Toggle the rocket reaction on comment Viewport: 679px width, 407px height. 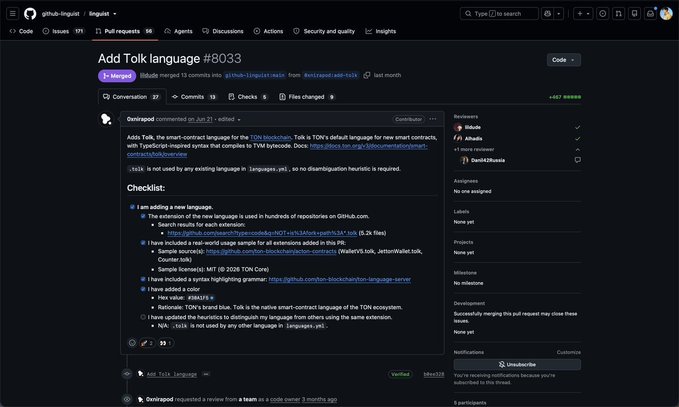pos(147,343)
